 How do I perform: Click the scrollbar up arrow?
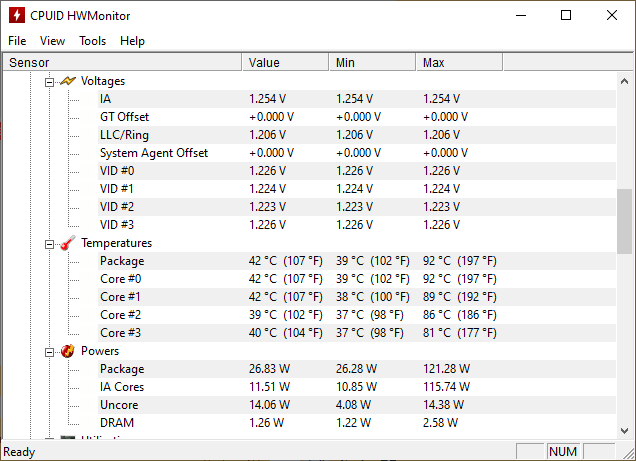pos(624,81)
